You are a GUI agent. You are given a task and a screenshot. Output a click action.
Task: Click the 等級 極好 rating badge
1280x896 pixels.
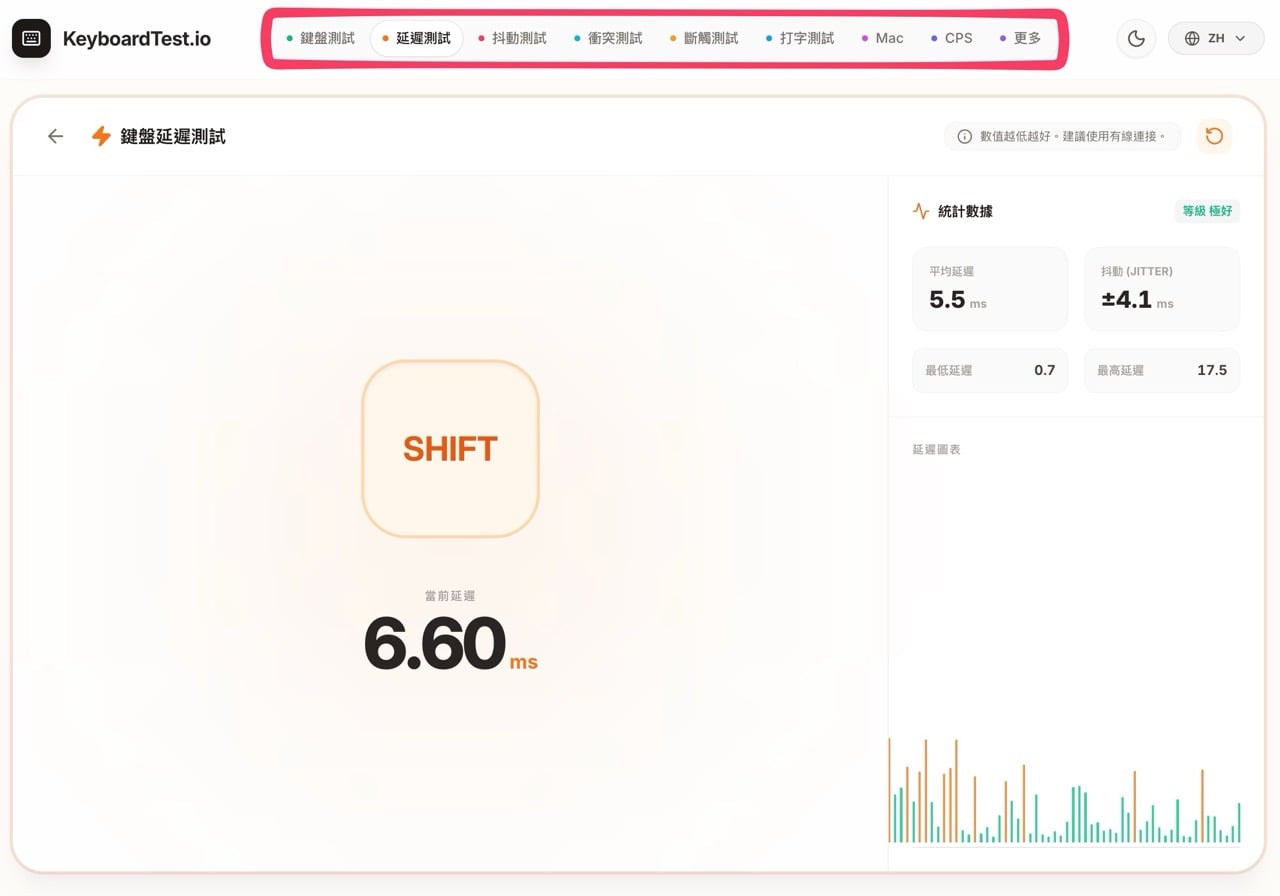coord(1207,211)
